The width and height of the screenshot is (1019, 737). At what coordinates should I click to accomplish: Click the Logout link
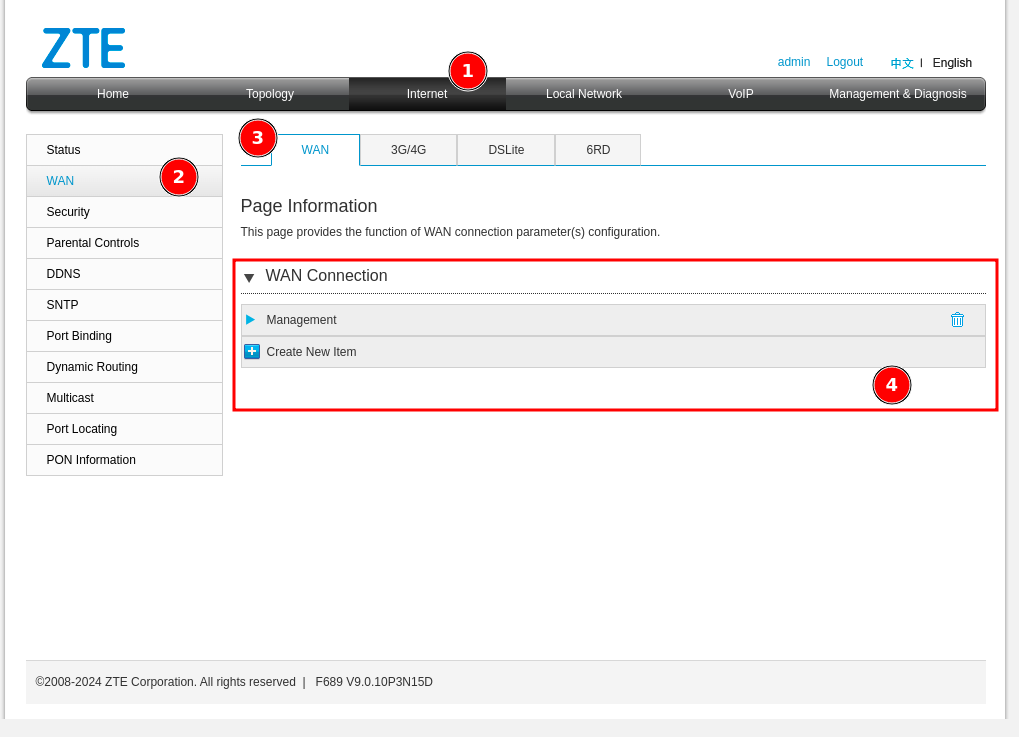click(844, 62)
